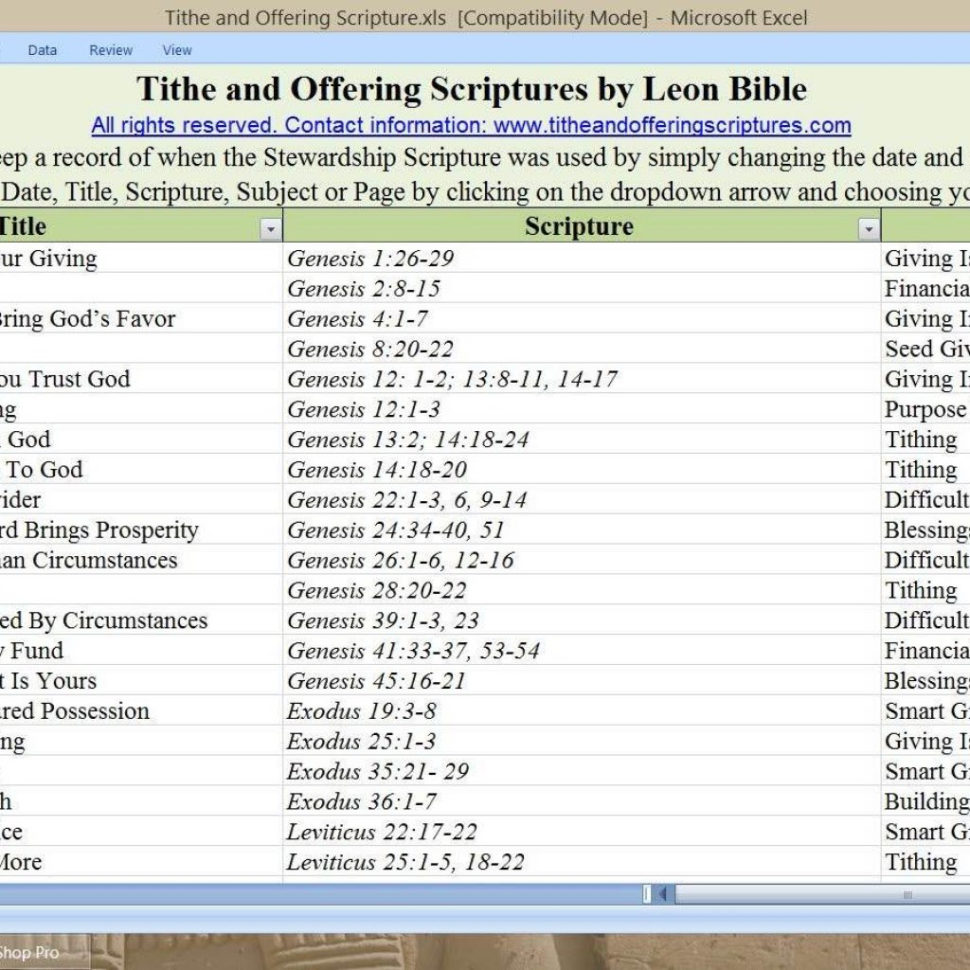Click the horizontal scrollbar left arrow
The width and height of the screenshot is (970, 970).
click(x=663, y=893)
